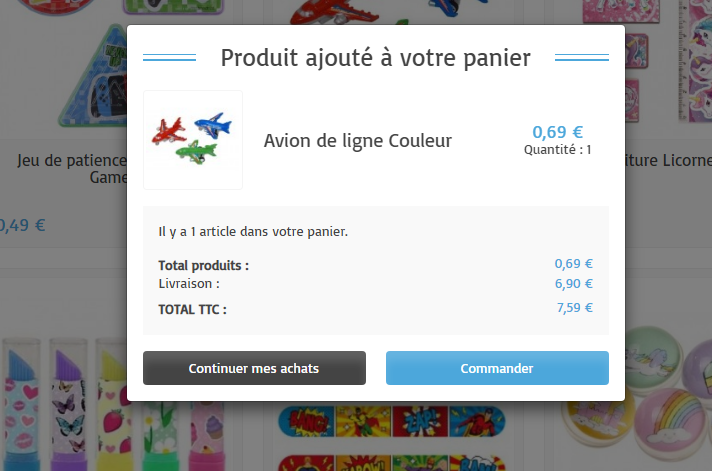
Task: Click the Commander button
Action: [x=497, y=368]
